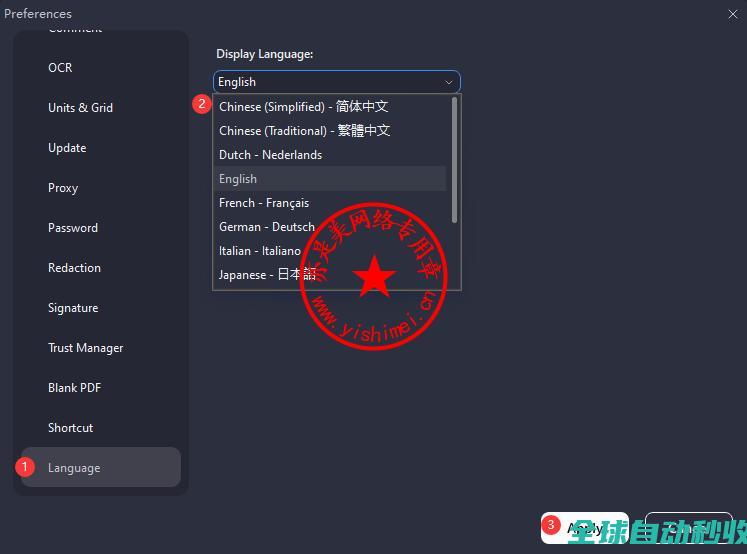This screenshot has height=554, width=747.
Task: Pick Italian - Italiano option
Action: click(x=260, y=251)
